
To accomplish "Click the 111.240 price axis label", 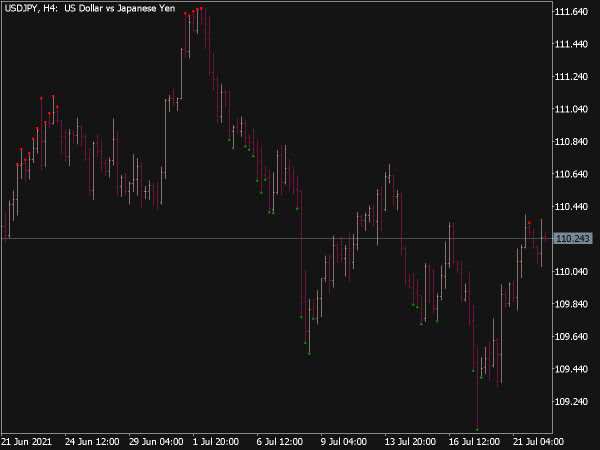I will pos(571,77).
